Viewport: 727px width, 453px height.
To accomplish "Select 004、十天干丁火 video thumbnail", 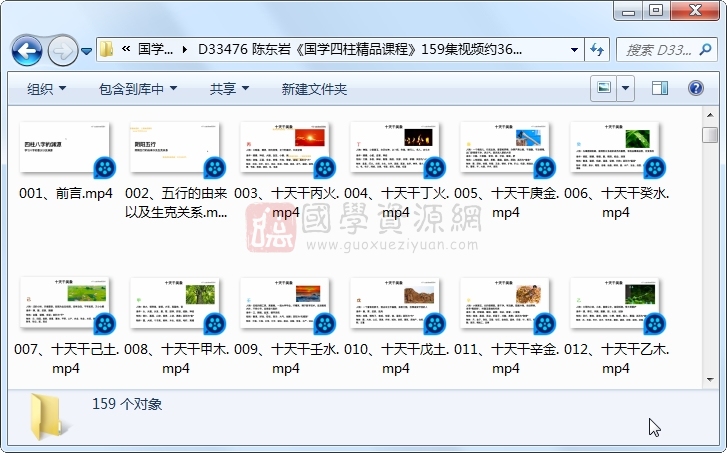I will [x=395, y=149].
